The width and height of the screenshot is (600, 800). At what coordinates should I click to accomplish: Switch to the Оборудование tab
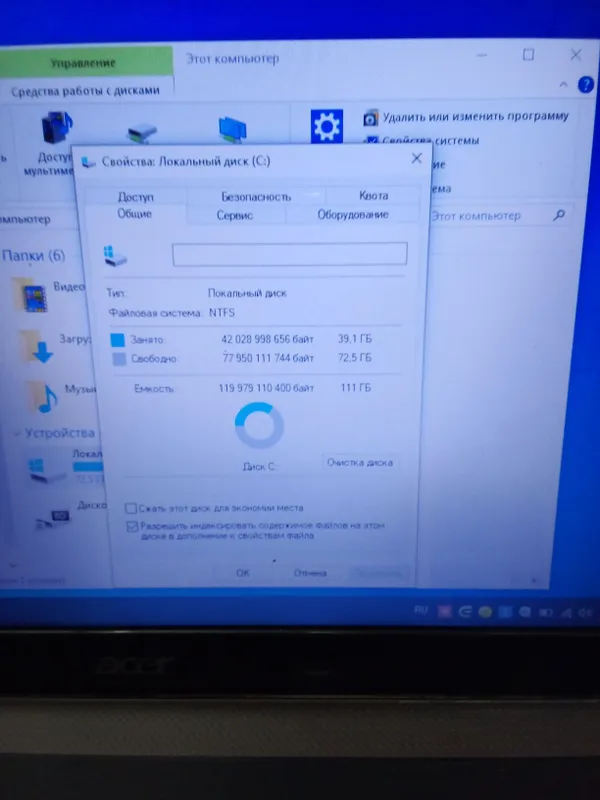353,215
